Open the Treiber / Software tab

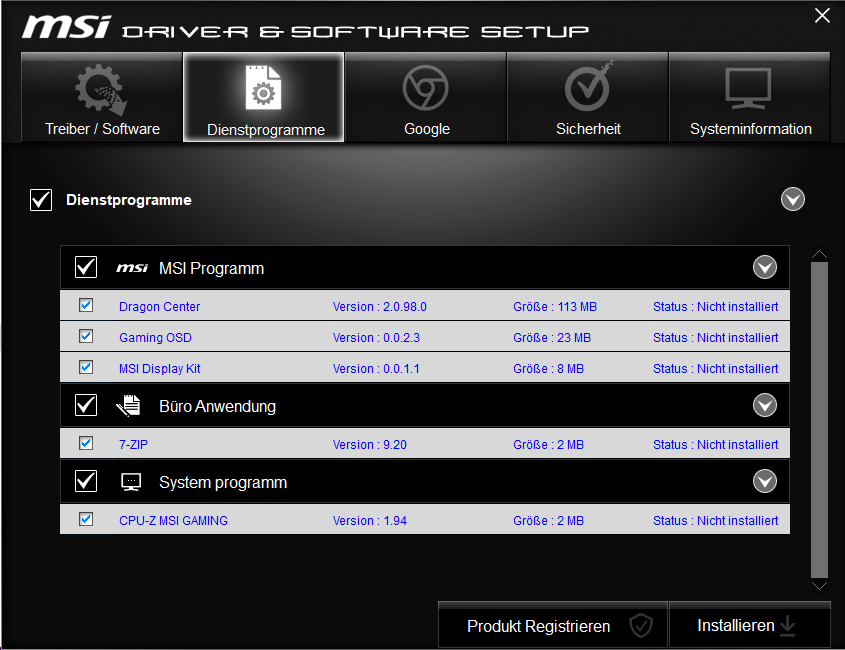(x=102, y=97)
